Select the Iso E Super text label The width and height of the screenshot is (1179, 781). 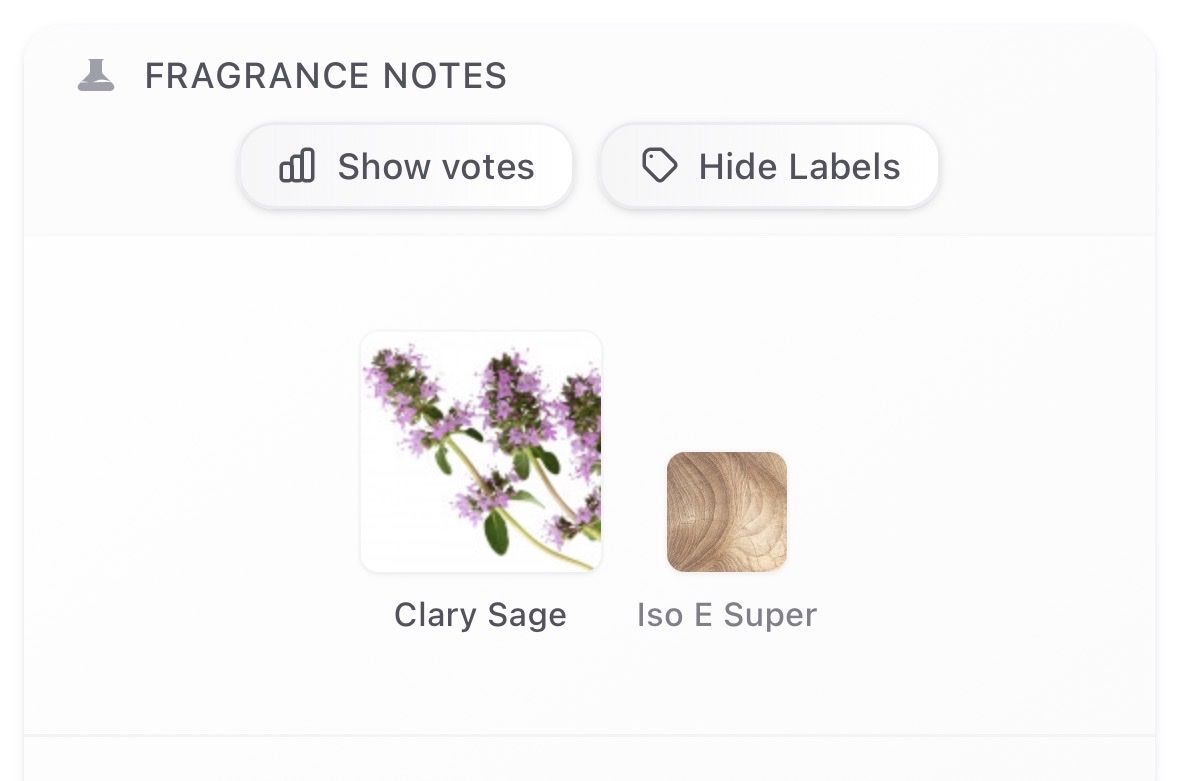point(727,615)
